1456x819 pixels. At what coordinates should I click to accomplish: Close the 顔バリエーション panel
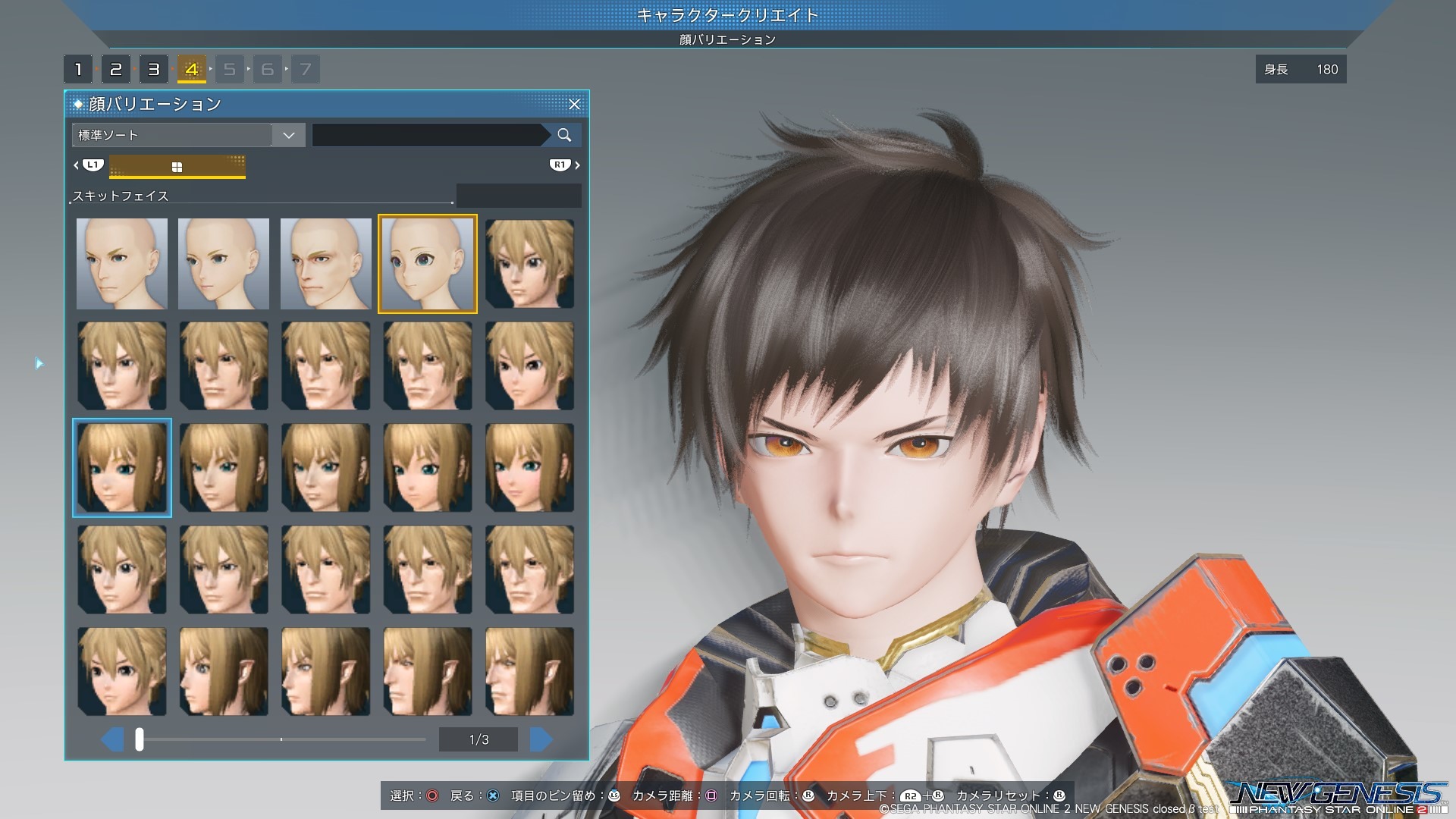click(x=574, y=104)
